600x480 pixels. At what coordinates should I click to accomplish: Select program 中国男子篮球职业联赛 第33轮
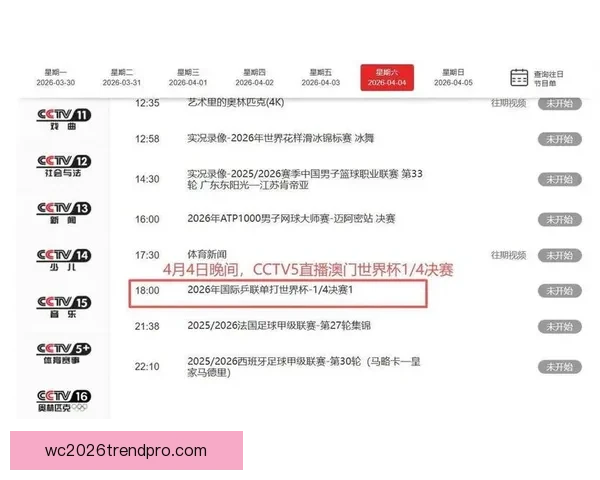[x=305, y=179]
